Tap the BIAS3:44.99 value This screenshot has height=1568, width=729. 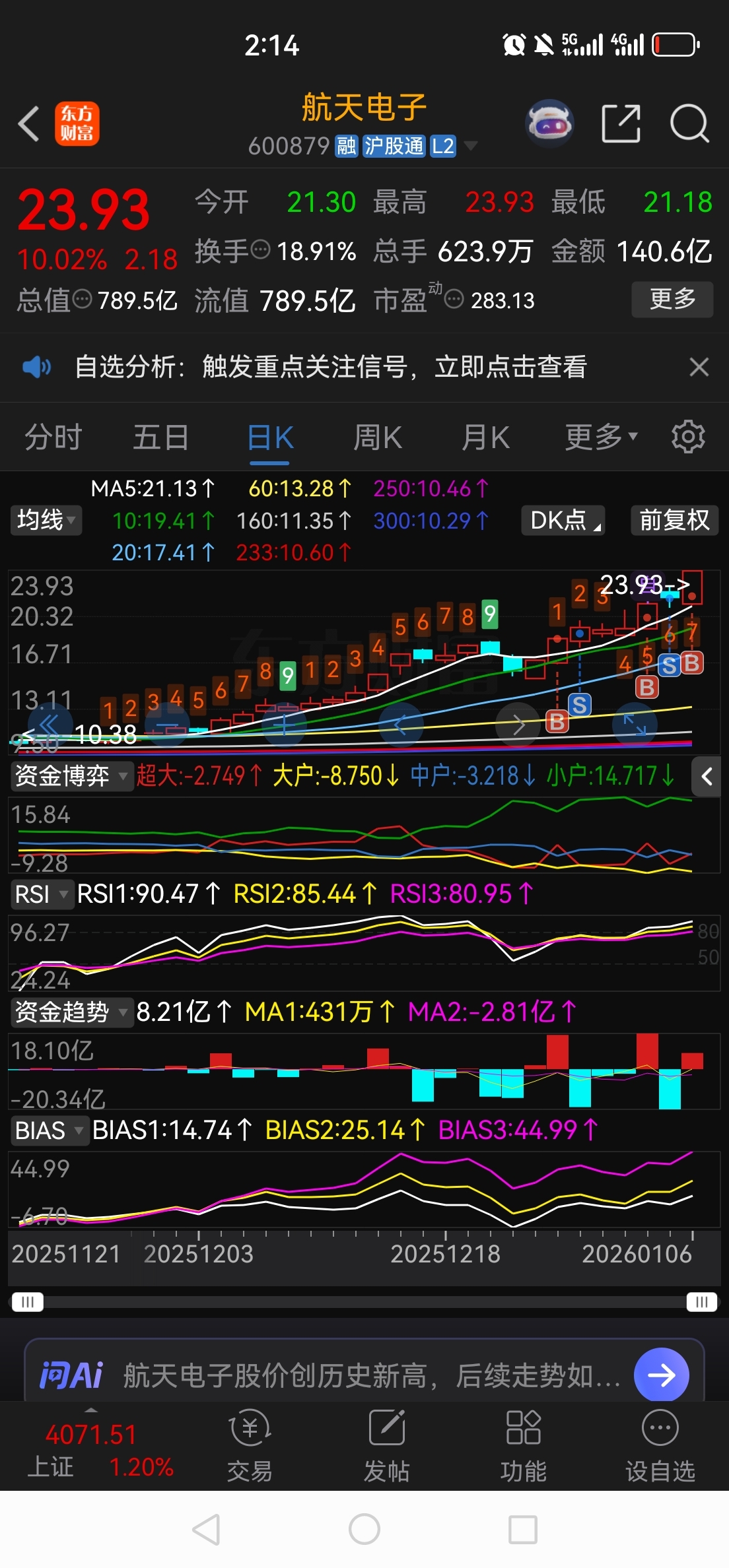click(518, 1130)
